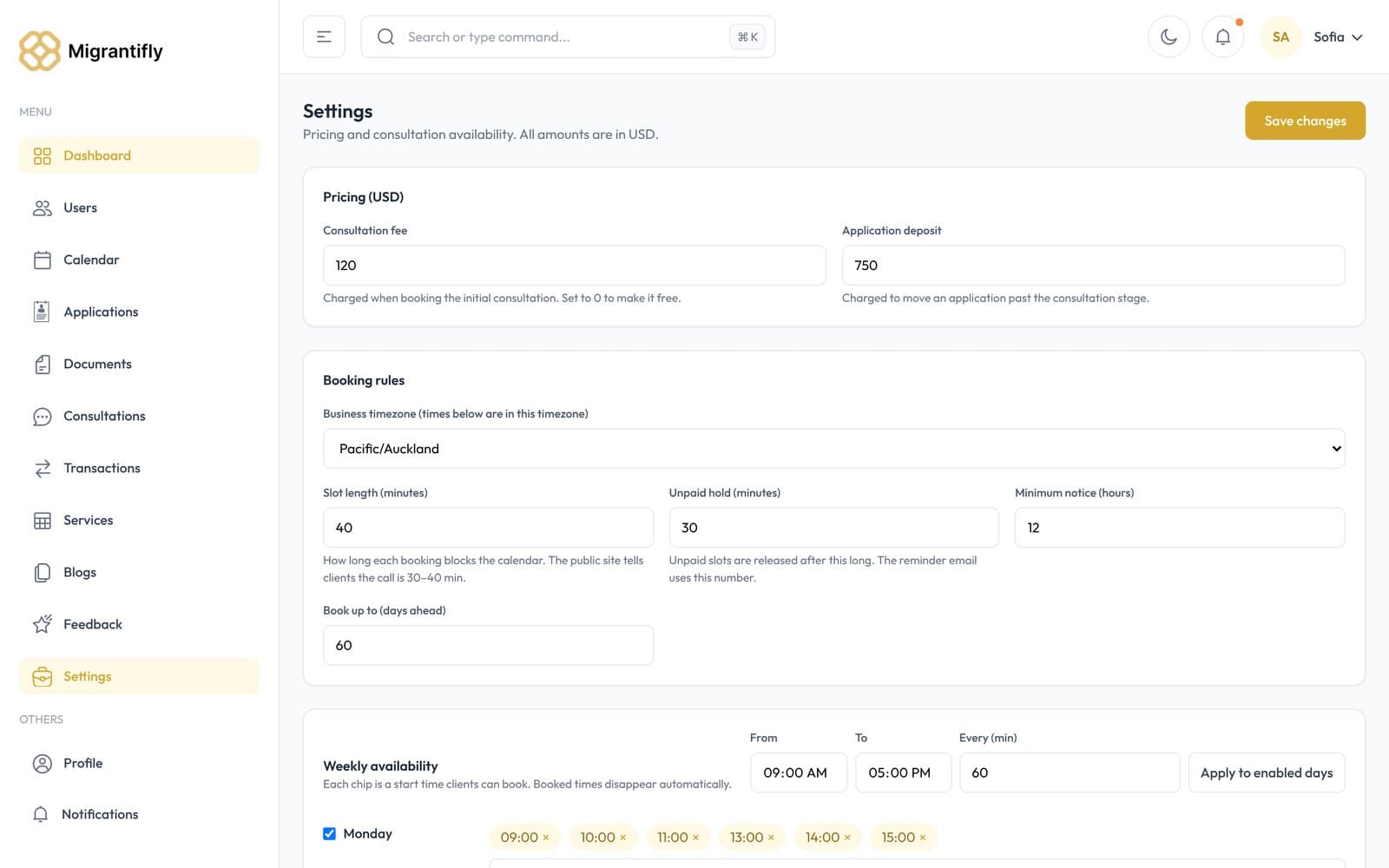Click the To time field
Viewport: 1389px width, 868px height.
coord(903,773)
